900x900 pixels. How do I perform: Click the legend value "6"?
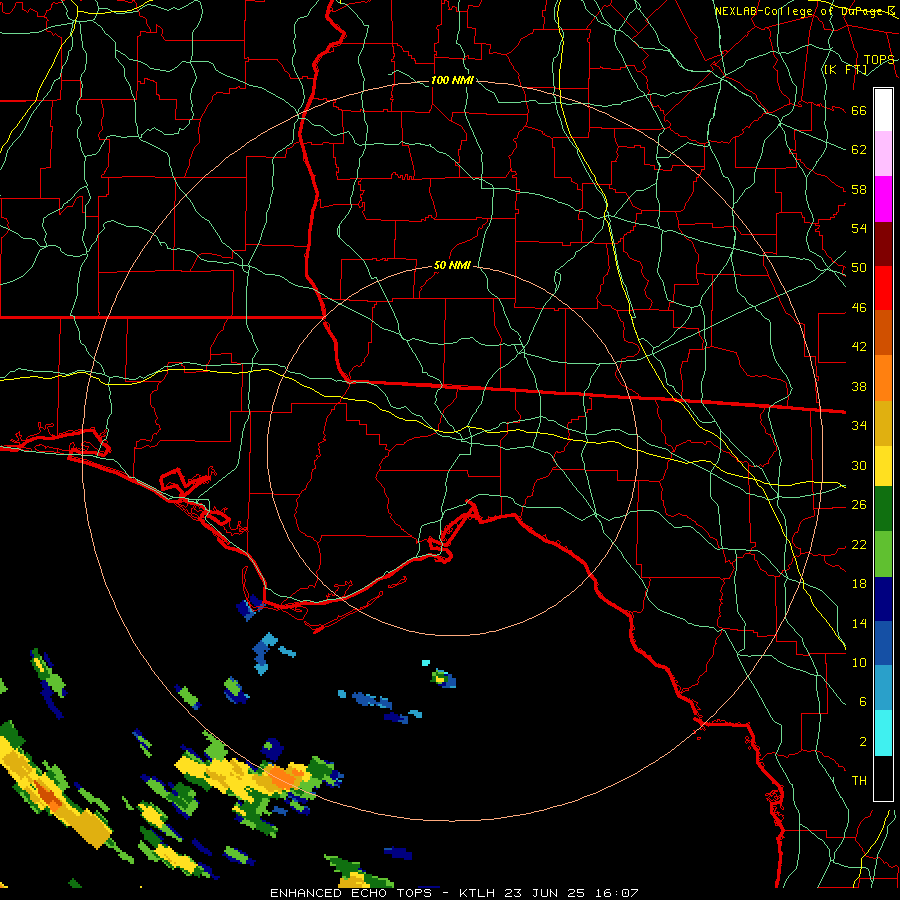(862, 702)
